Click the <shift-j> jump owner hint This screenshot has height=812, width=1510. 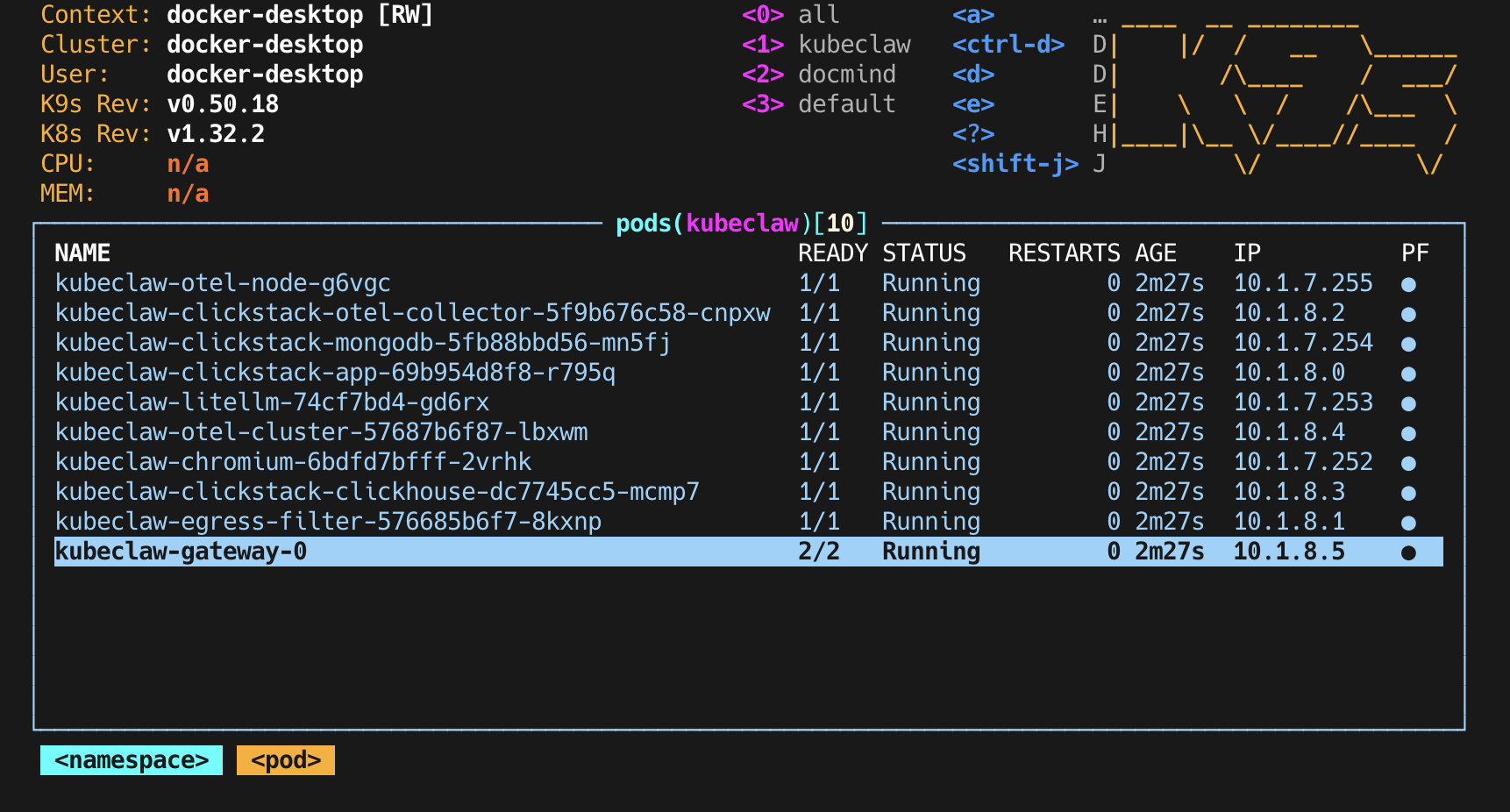(1015, 163)
